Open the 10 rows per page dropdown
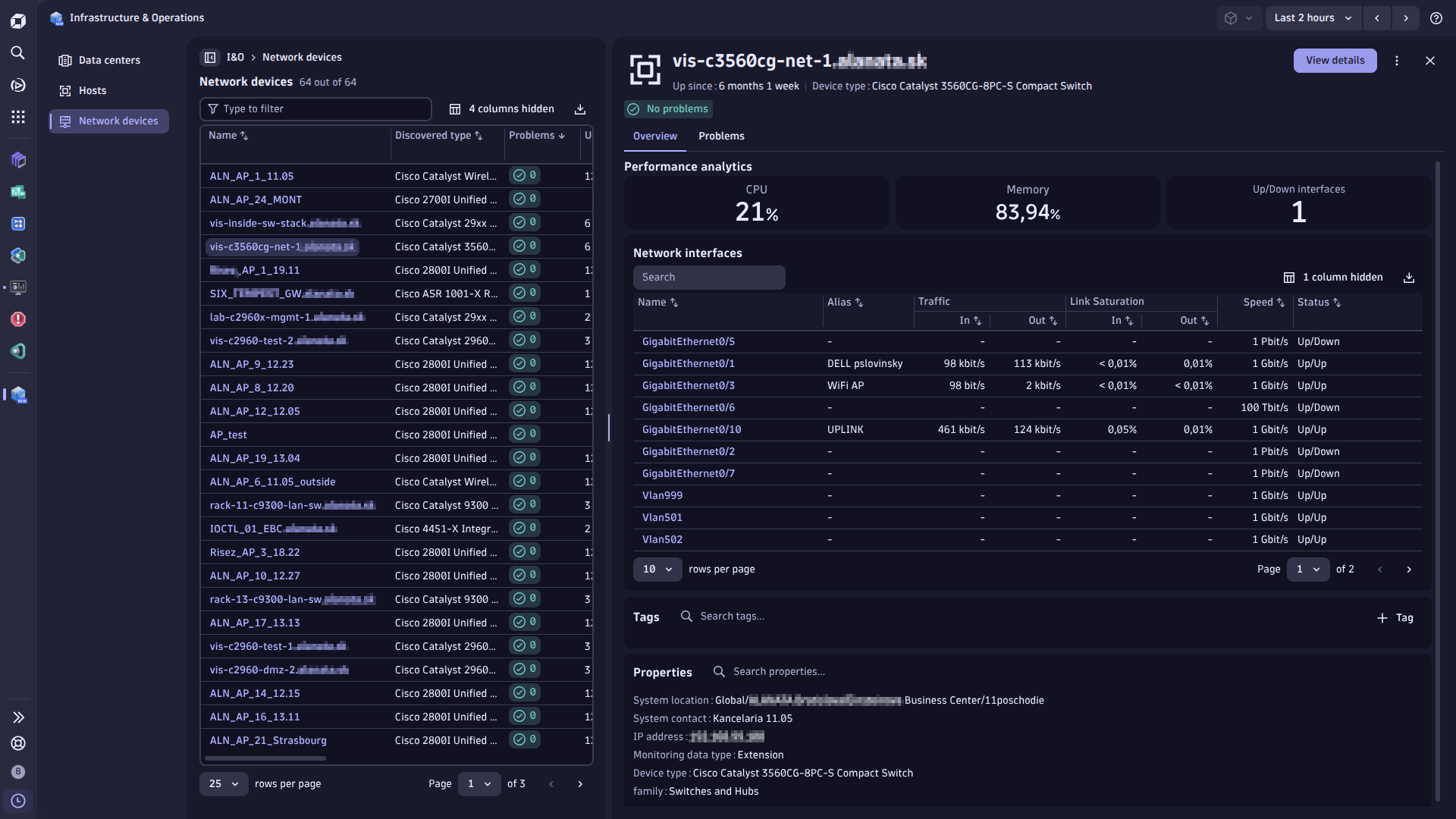This screenshot has width=1456, height=819. [x=657, y=570]
